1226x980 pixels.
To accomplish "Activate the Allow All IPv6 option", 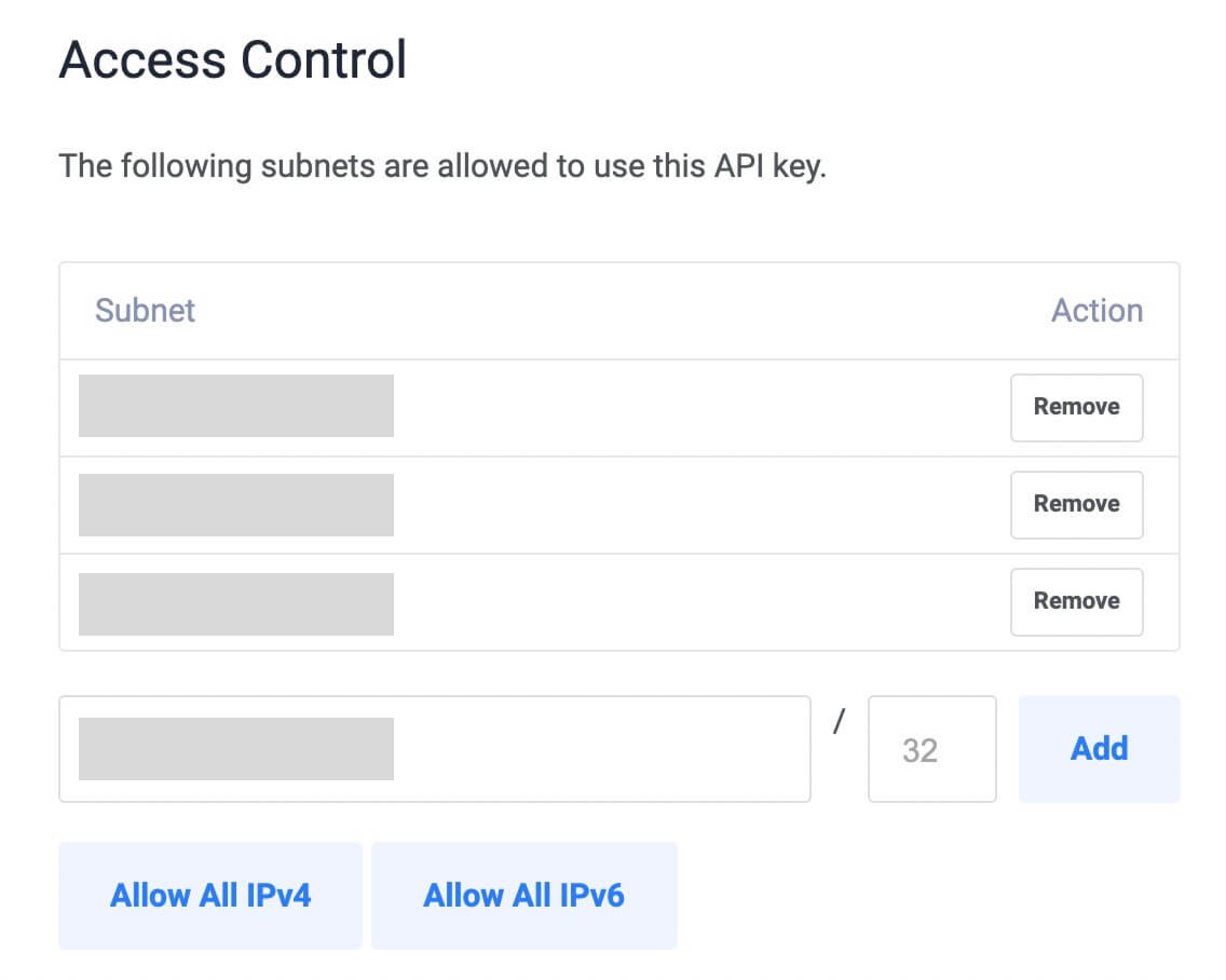I will [x=524, y=895].
